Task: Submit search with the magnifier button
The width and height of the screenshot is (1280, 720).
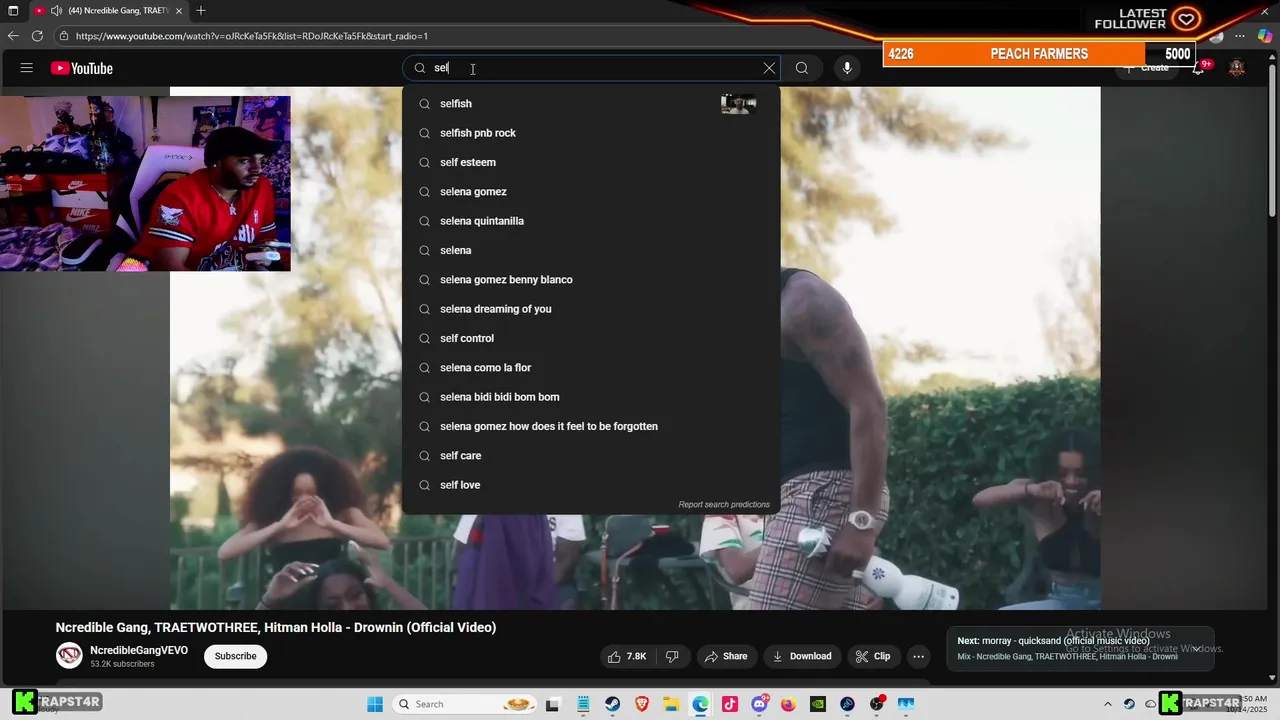Action: 802,68
